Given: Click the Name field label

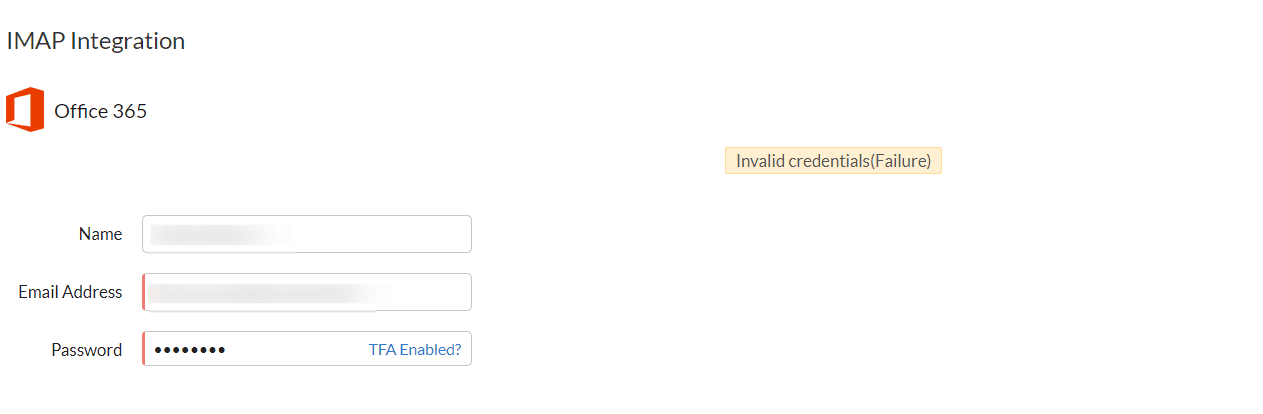Looking at the screenshot, I should pos(100,234).
